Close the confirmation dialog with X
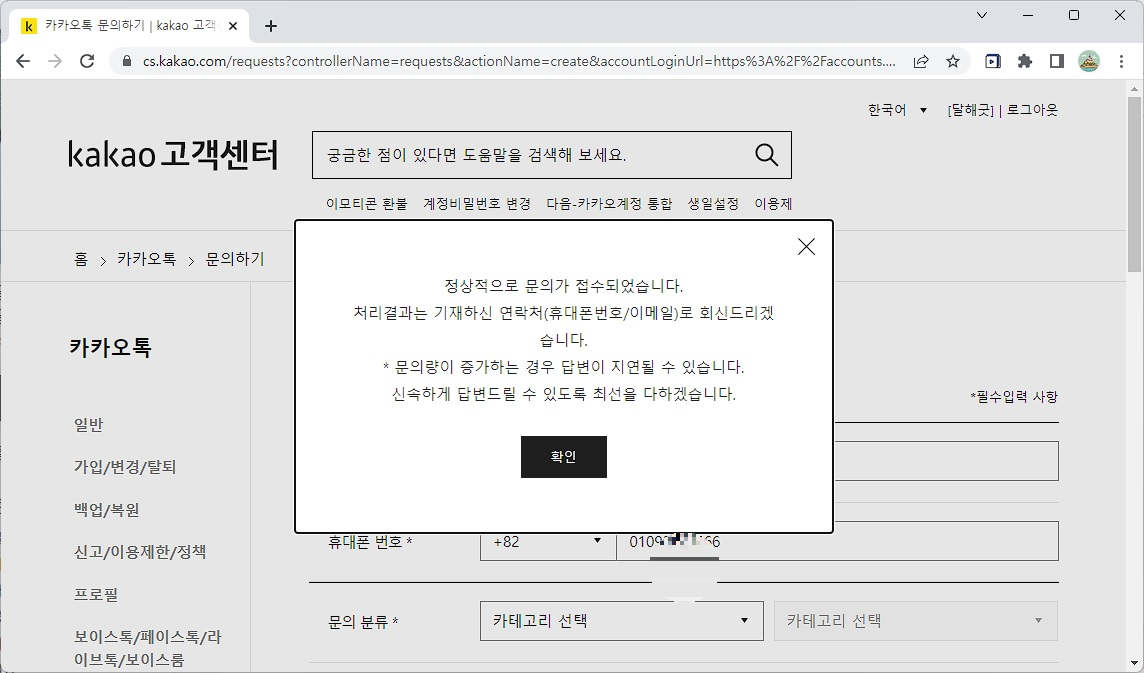Image resolution: width=1144 pixels, height=673 pixels. [x=806, y=247]
